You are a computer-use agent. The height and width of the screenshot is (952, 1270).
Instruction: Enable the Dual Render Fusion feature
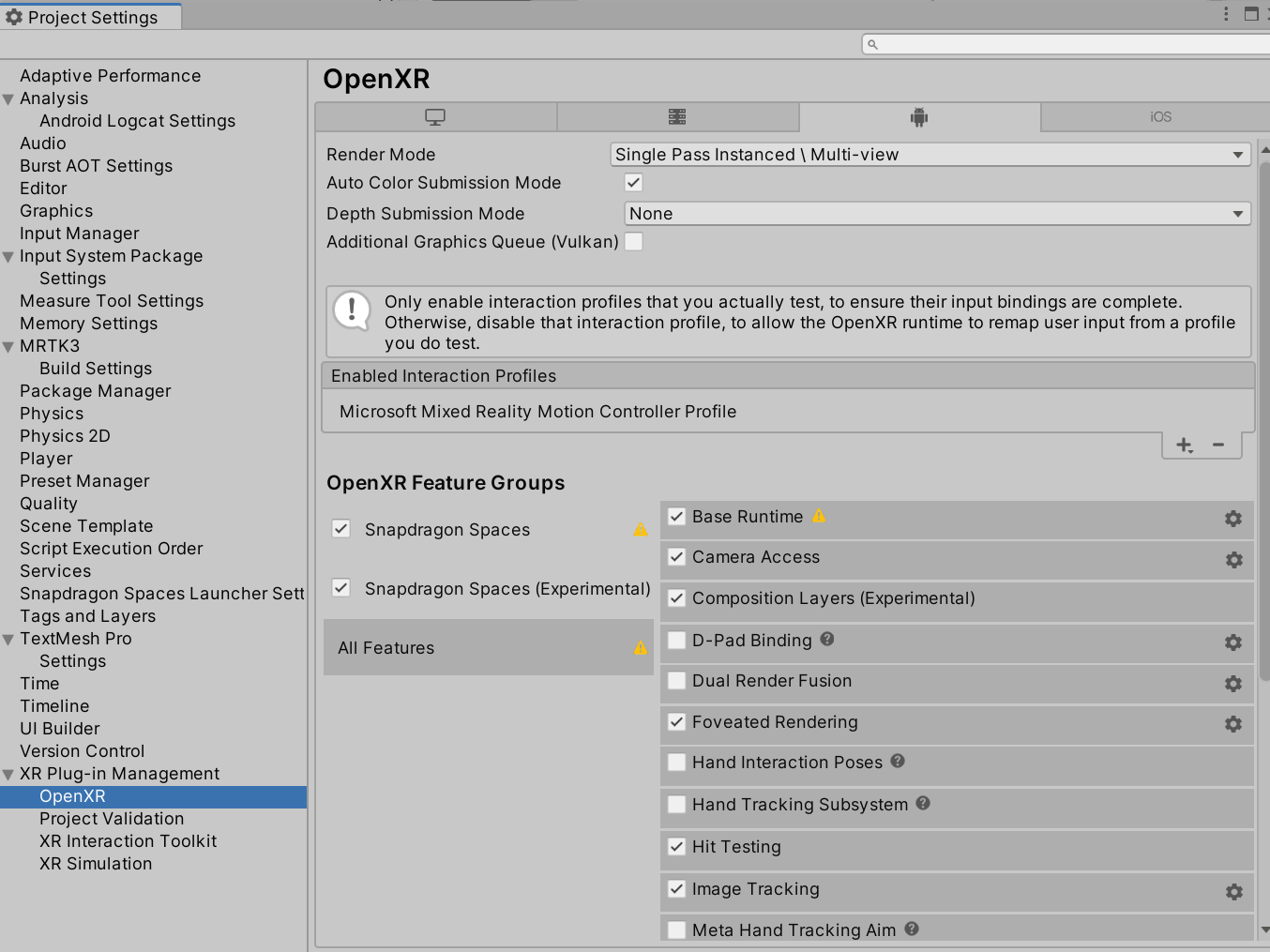click(676, 681)
